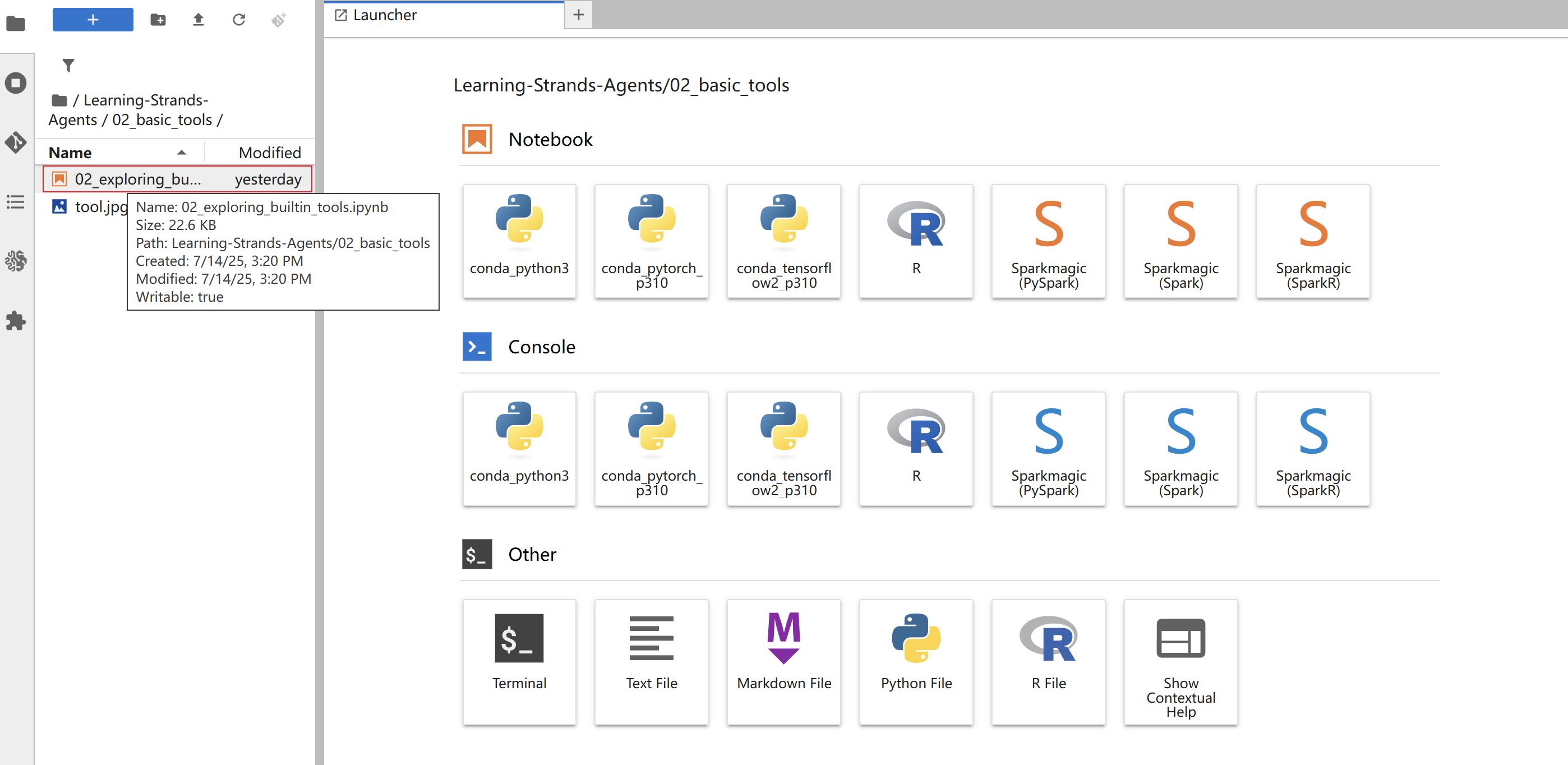
Task: Open the Table of Contents panel
Action: coord(16,201)
